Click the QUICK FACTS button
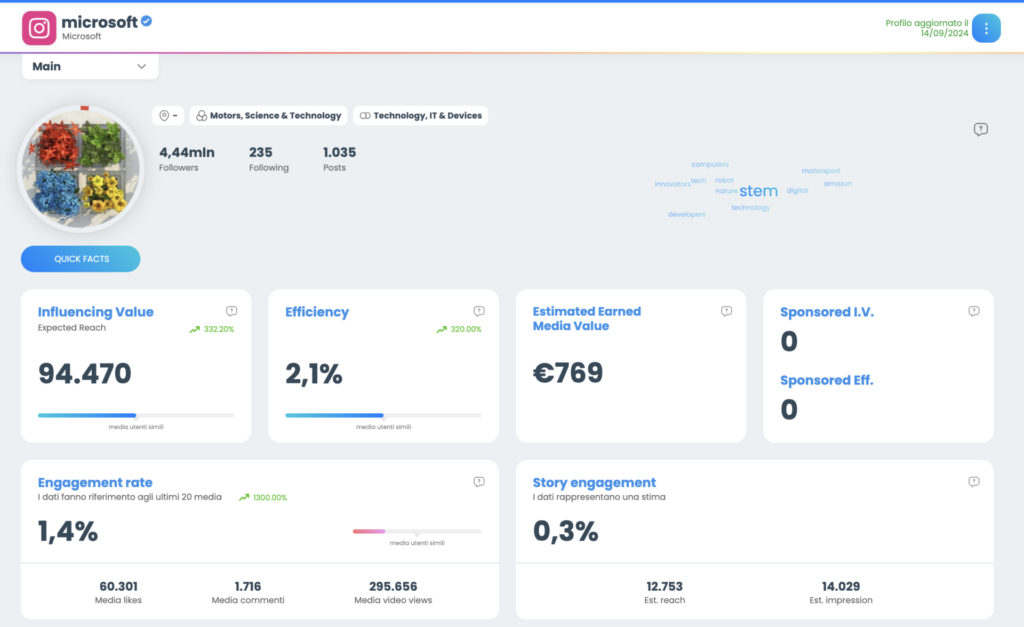Image resolution: width=1024 pixels, height=627 pixels. [80, 259]
